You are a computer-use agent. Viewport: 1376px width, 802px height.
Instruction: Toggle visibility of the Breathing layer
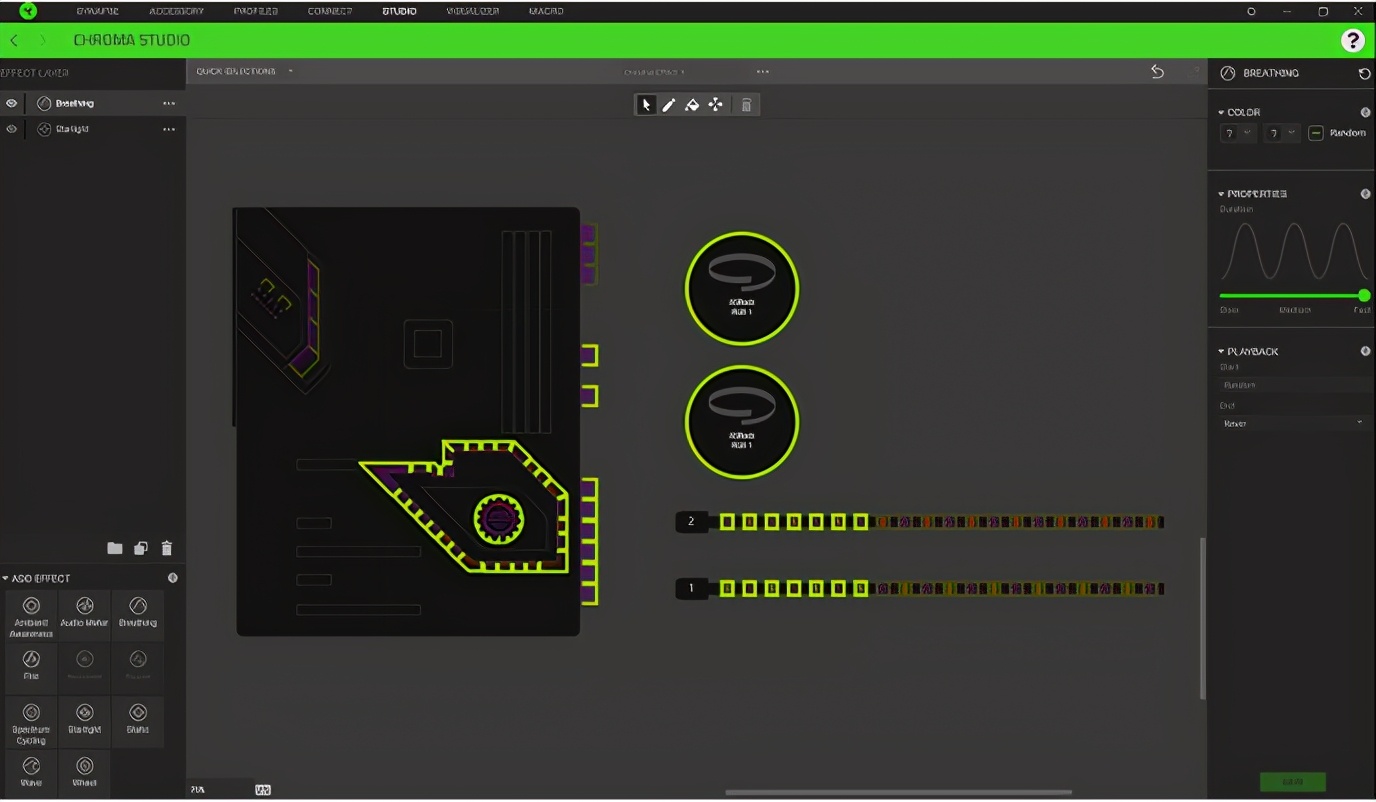click(x=11, y=103)
